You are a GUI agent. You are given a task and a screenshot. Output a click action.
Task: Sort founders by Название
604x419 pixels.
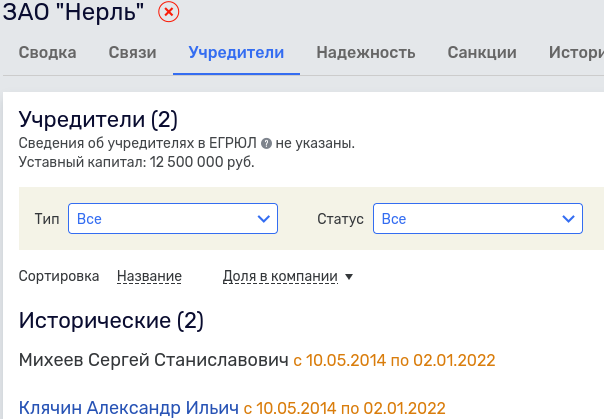pos(149,276)
